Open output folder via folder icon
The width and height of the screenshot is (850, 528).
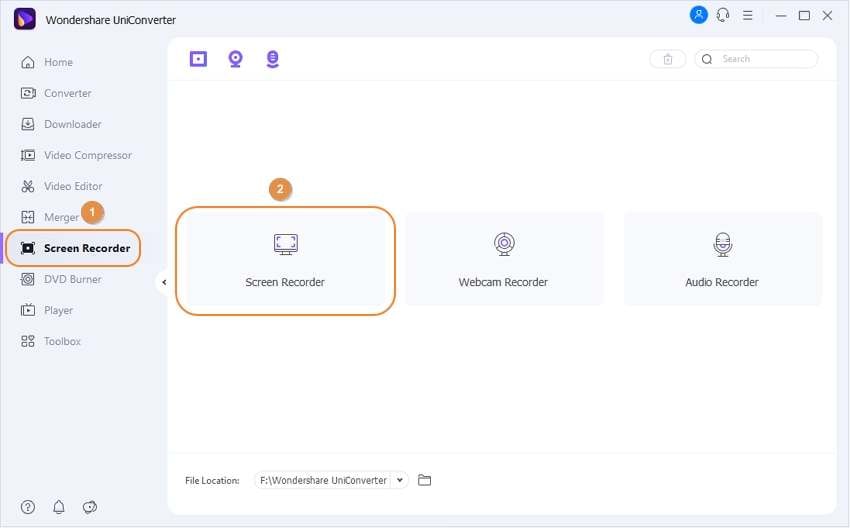[x=424, y=480]
